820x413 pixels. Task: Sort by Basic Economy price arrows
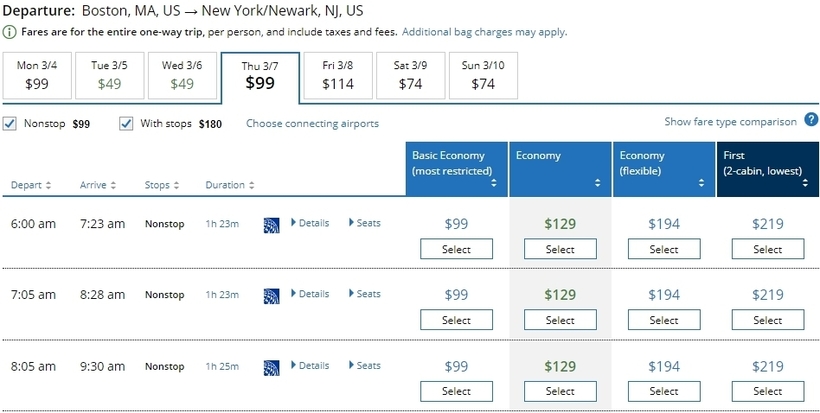[x=494, y=183]
